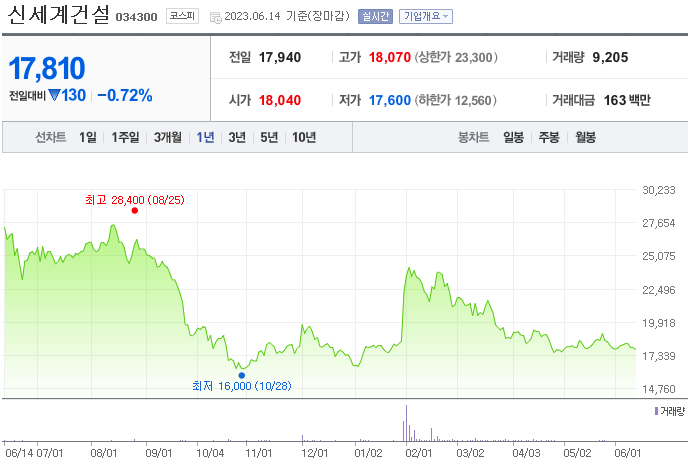The image size is (688, 466).
Task: Click the blue 최저 low-point marker
Action: [x=242, y=375]
